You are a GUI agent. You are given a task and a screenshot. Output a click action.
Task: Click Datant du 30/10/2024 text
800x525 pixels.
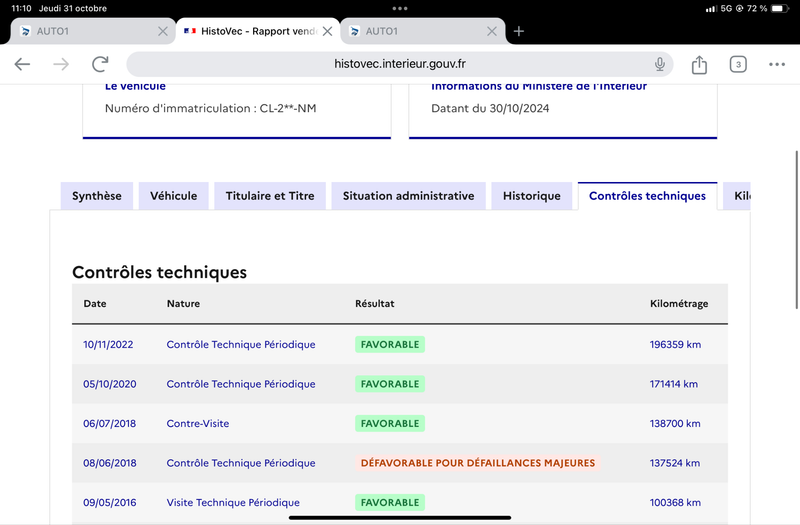pos(490,108)
